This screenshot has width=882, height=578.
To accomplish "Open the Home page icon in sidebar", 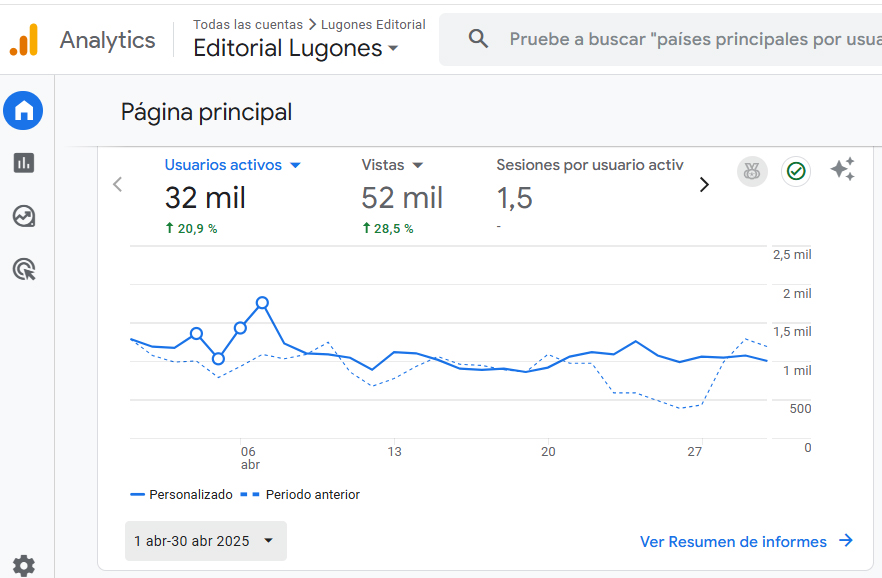I will 23,111.
